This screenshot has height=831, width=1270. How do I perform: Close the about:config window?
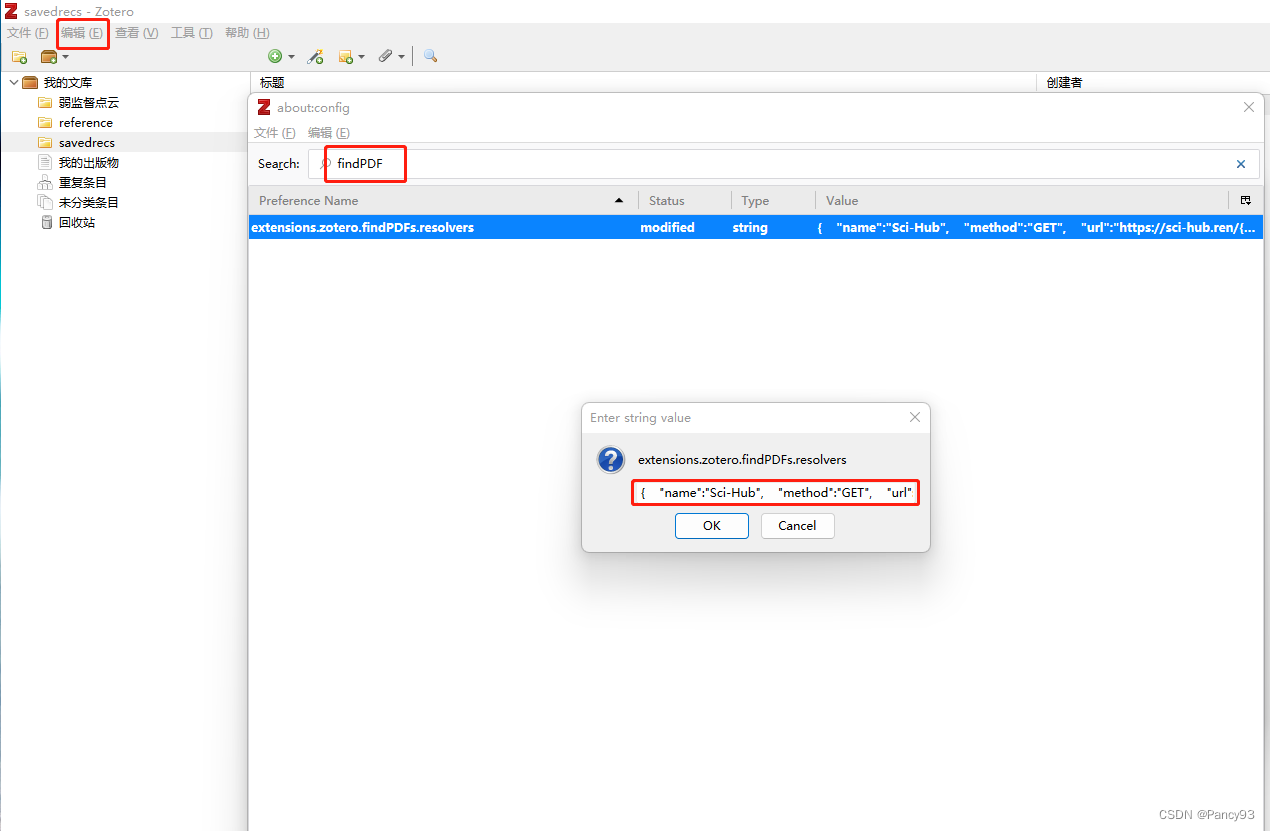(x=1249, y=107)
